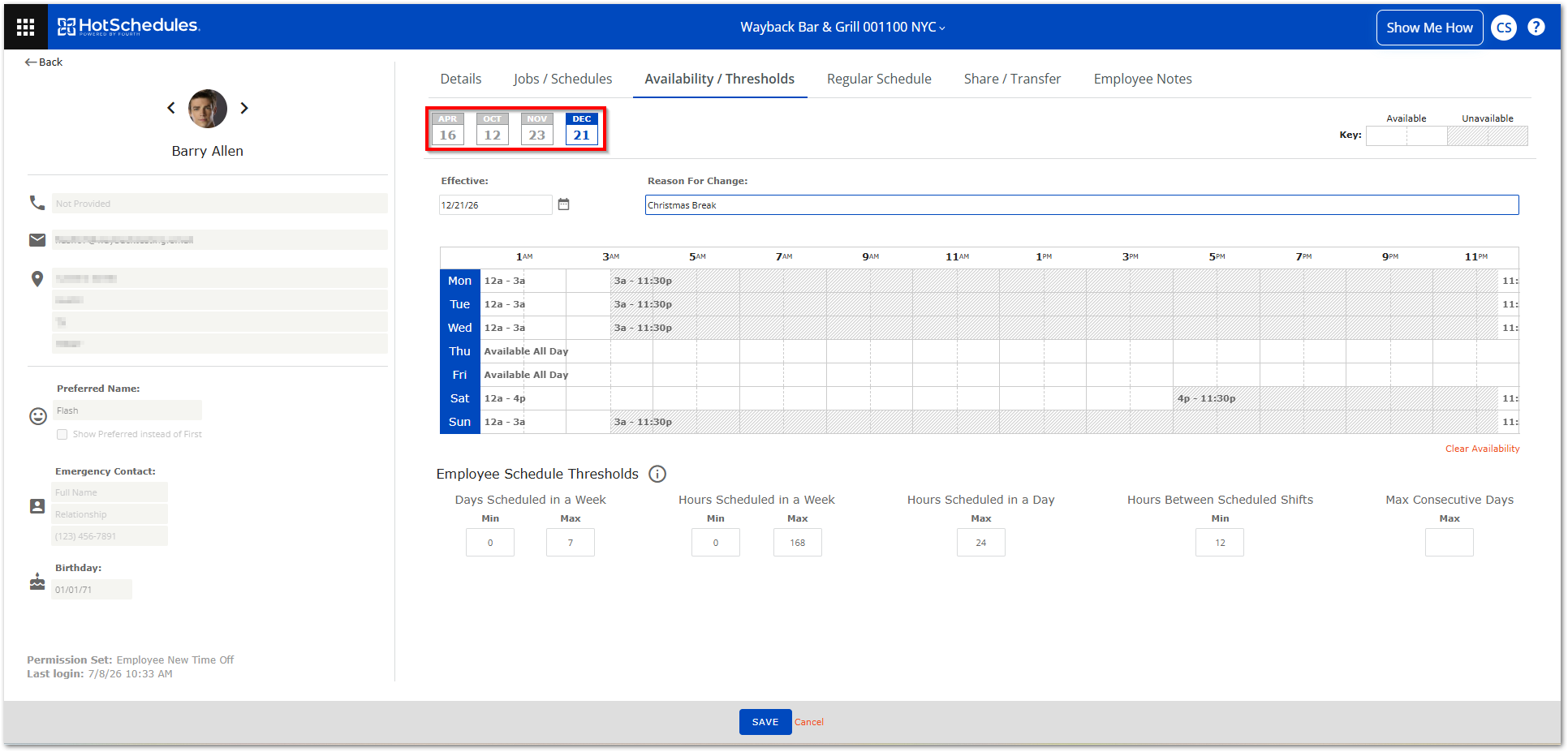
Task: Click the Clear Availability link
Action: click(x=1482, y=449)
